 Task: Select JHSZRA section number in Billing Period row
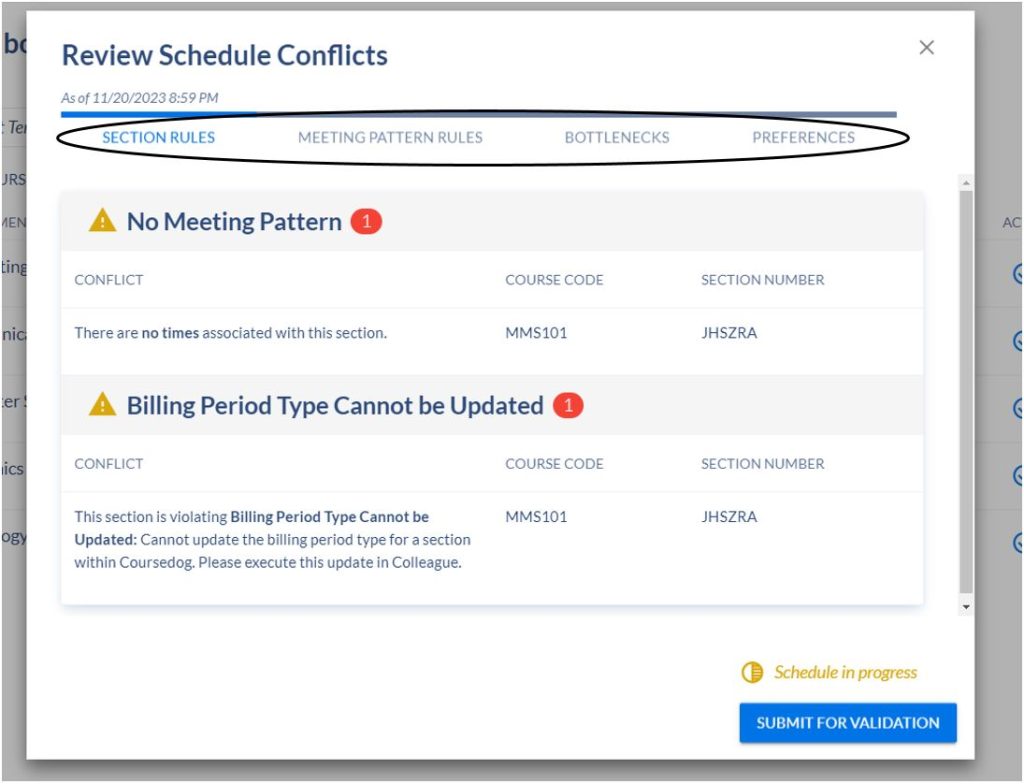click(729, 517)
